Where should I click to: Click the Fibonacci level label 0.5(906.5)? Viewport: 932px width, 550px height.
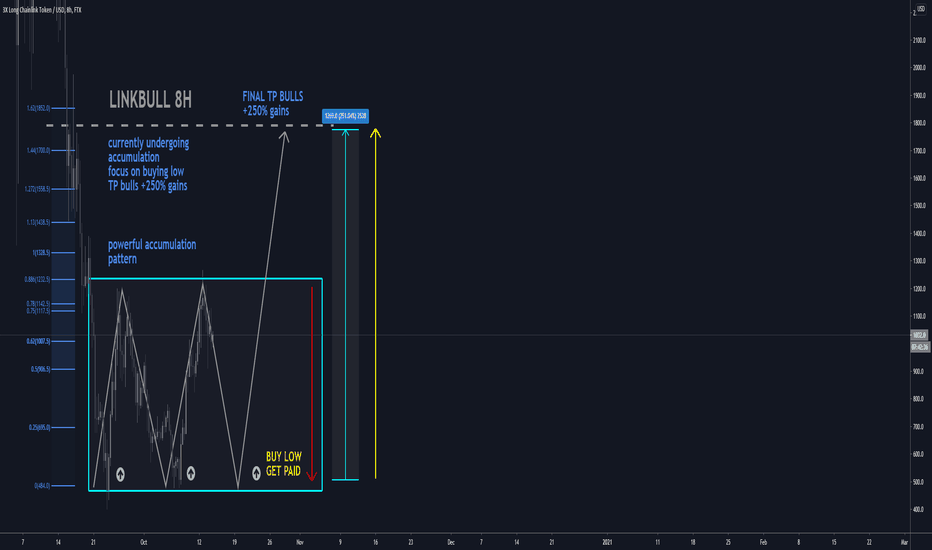click(40, 369)
